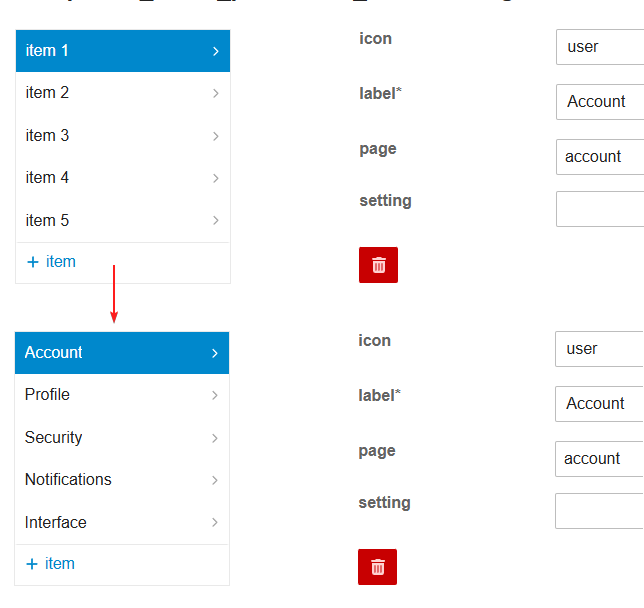
Task: Focus the lower icon field with user
Action: click(599, 349)
